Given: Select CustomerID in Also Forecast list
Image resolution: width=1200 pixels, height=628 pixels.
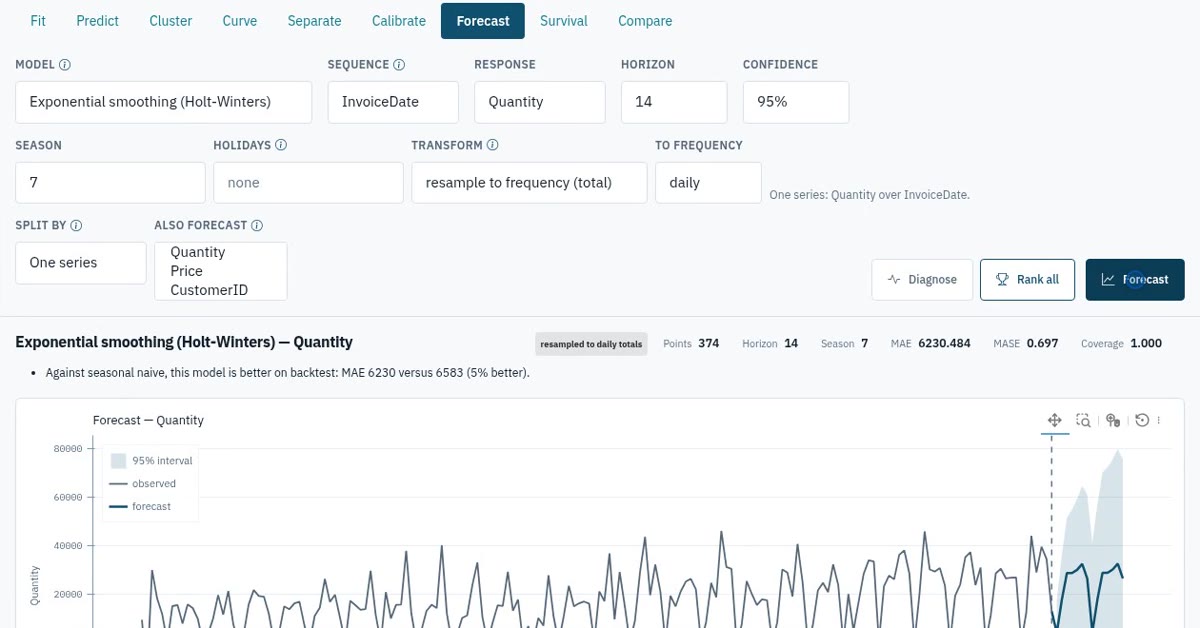Looking at the screenshot, I should click(209, 290).
